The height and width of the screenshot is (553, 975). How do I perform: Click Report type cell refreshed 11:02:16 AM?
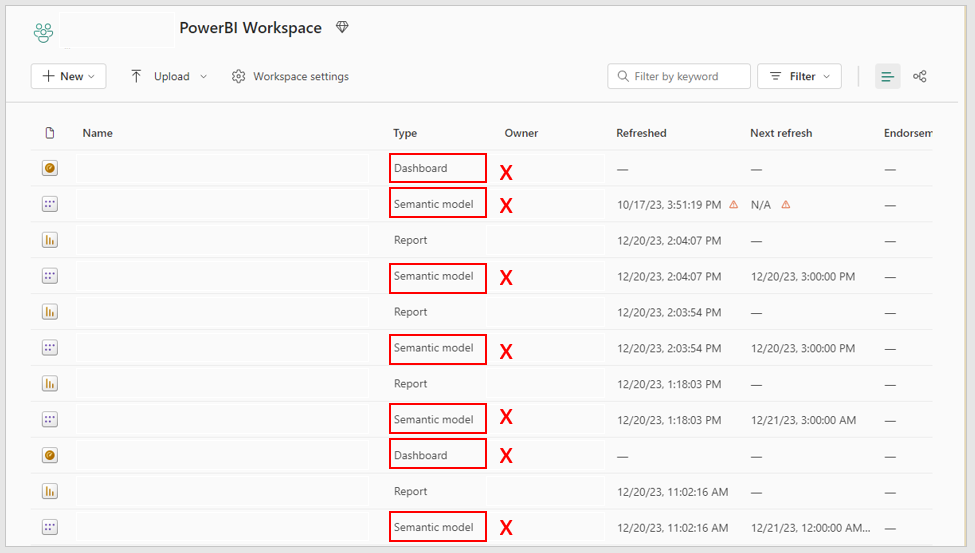[410, 491]
